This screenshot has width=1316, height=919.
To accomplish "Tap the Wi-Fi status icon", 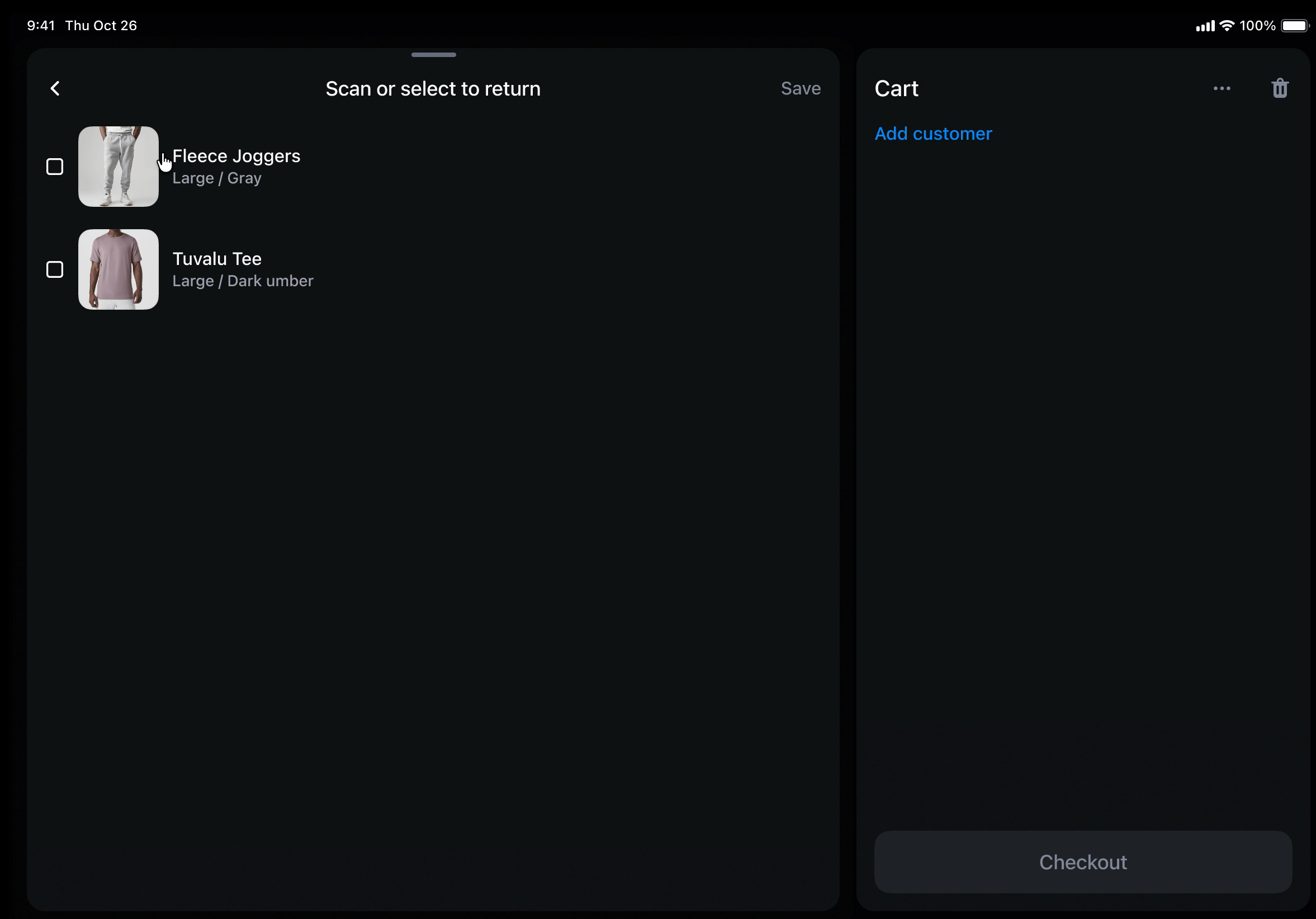I will [x=1227, y=25].
